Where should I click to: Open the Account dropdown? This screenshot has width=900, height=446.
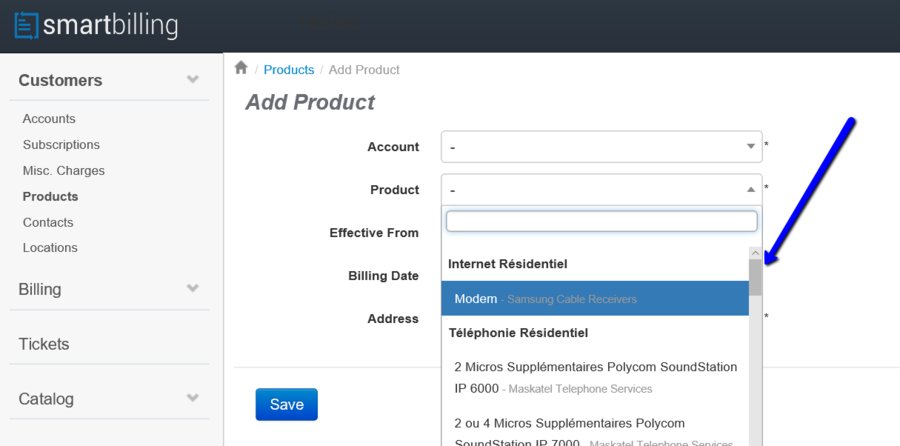[x=602, y=147]
